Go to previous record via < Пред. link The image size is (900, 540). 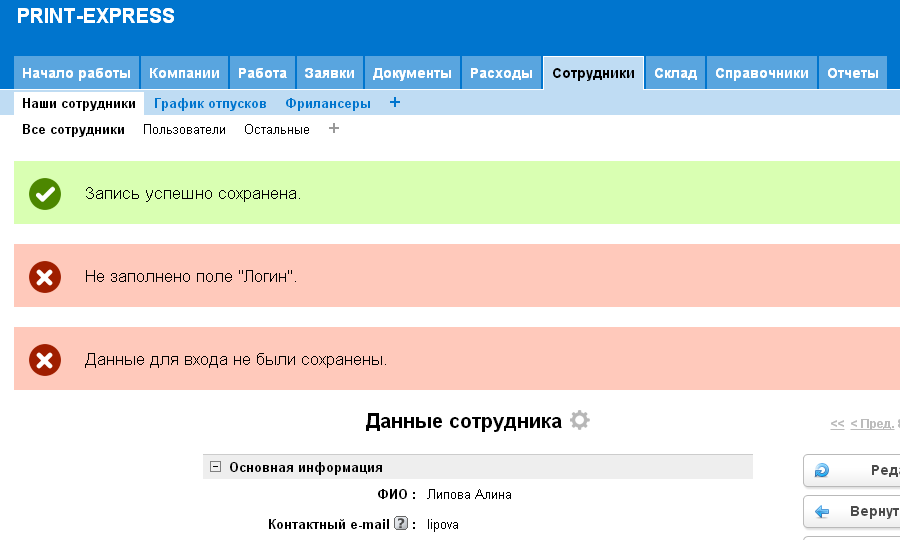[x=872, y=424]
